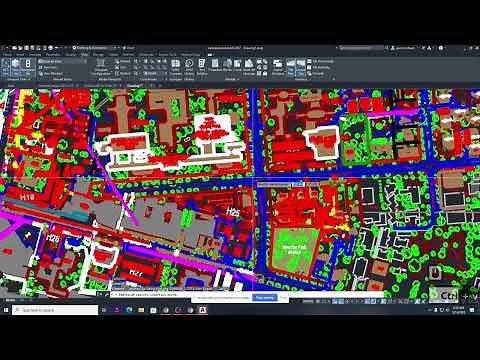
Task: Toggle Layout Tabs in Interface panel
Action: tap(301, 67)
